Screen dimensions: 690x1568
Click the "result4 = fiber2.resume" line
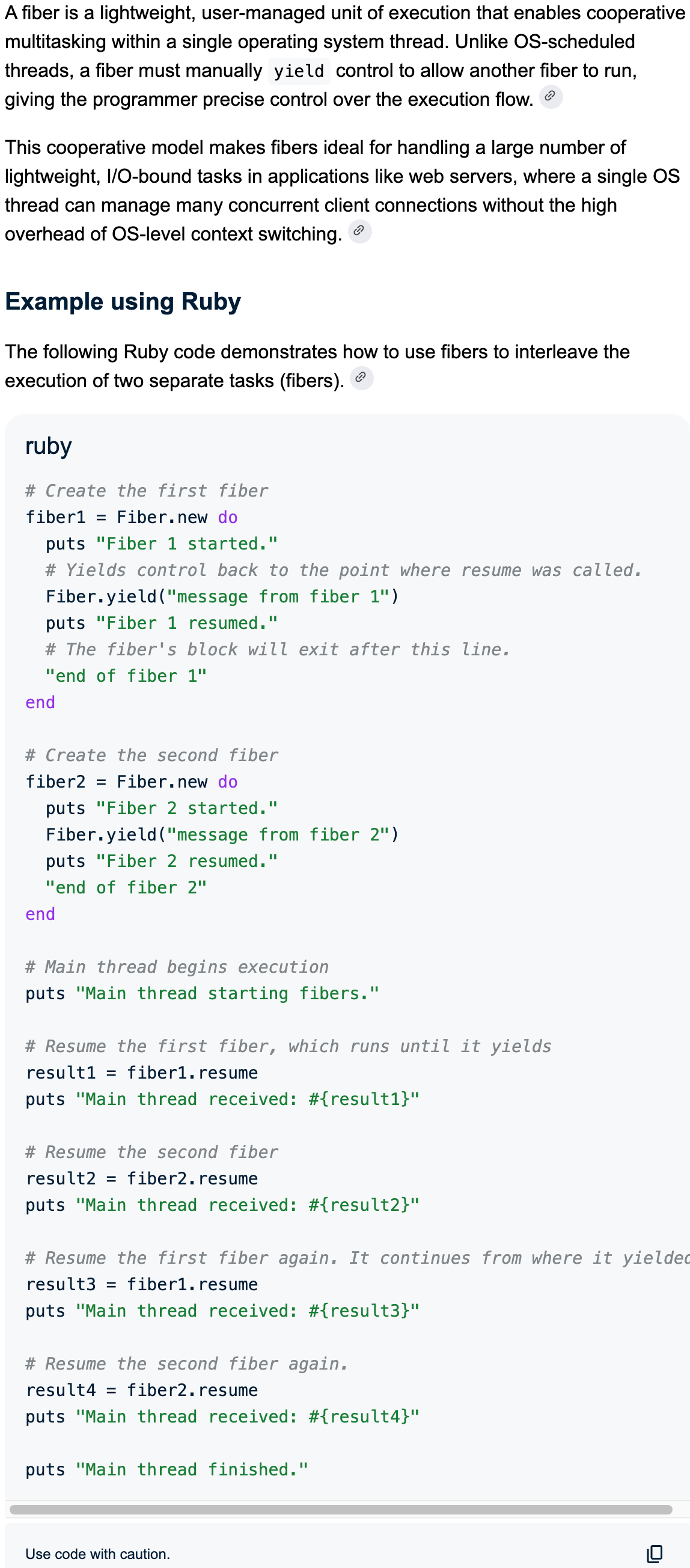(x=142, y=1390)
